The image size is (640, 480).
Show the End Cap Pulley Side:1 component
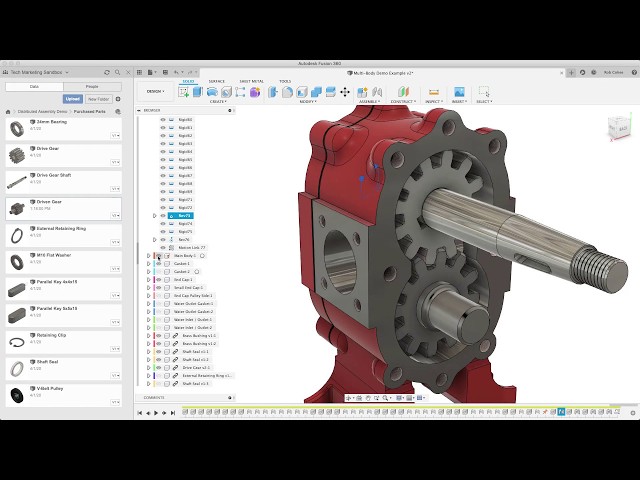[x=159, y=296]
